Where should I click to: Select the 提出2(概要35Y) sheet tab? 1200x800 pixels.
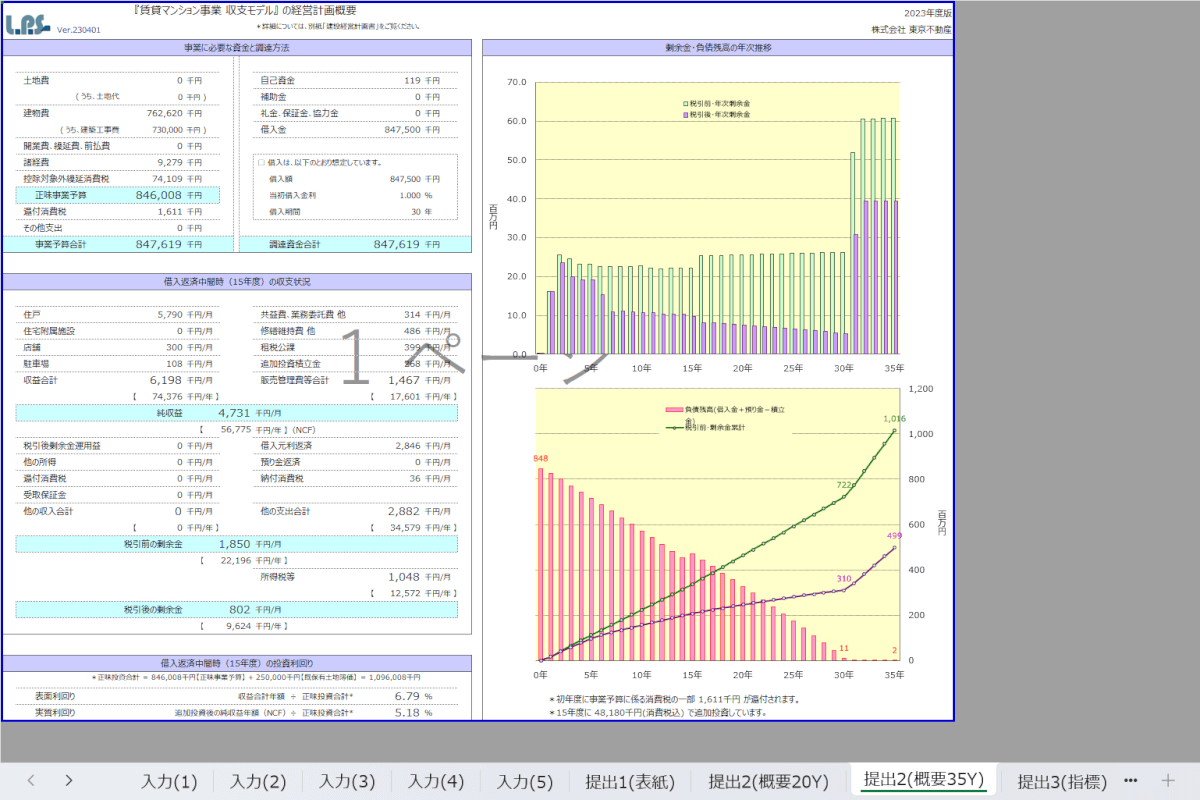(x=924, y=780)
